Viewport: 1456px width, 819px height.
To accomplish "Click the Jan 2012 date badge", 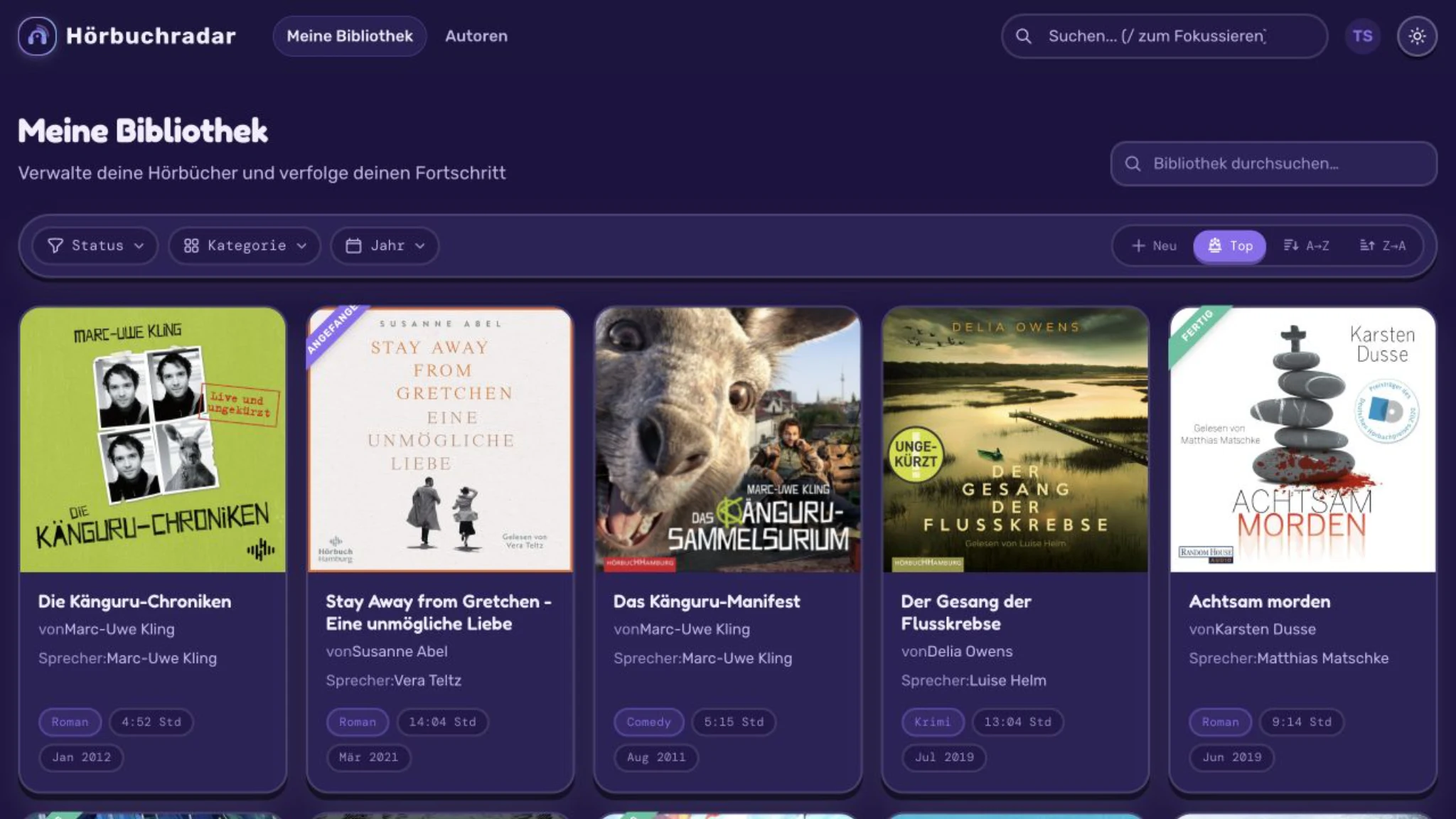I will (x=81, y=758).
